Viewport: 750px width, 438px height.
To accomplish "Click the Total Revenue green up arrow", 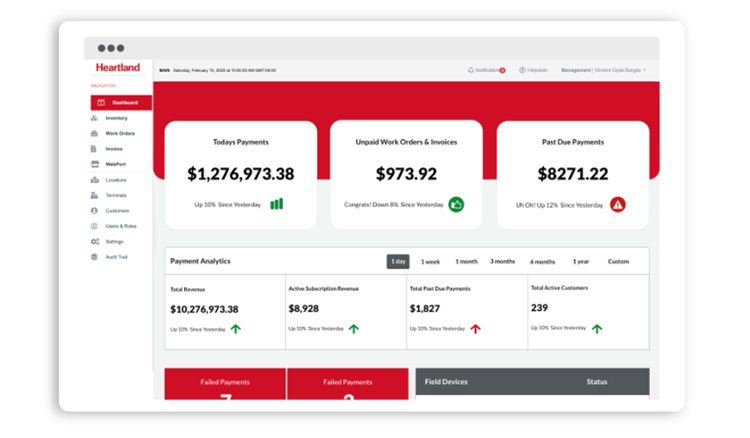I will pyautogui.click(x=236, y=328).
